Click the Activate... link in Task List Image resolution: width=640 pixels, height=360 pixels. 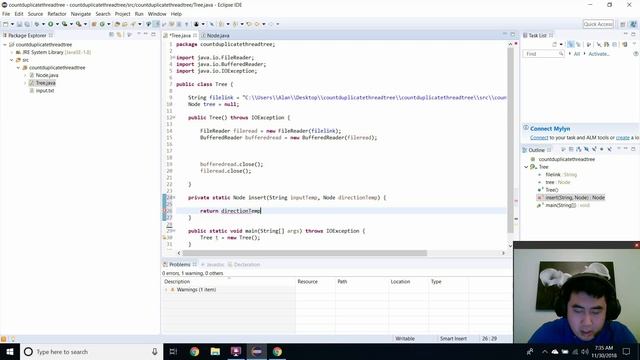tap(599, 54)
